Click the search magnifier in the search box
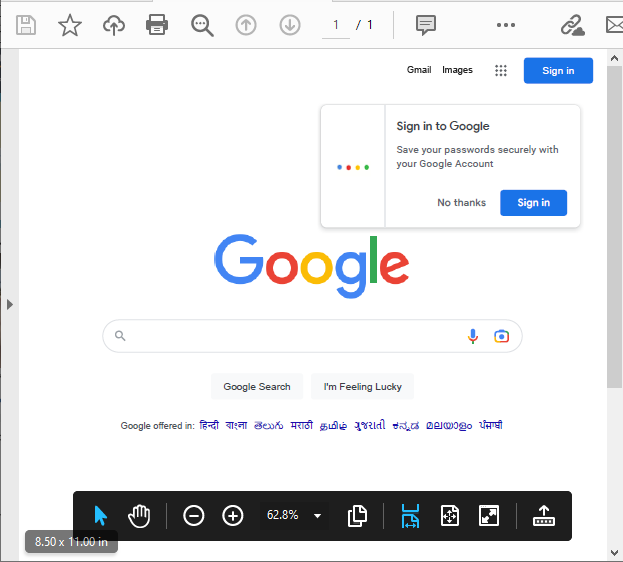 [x=120, y=336]
